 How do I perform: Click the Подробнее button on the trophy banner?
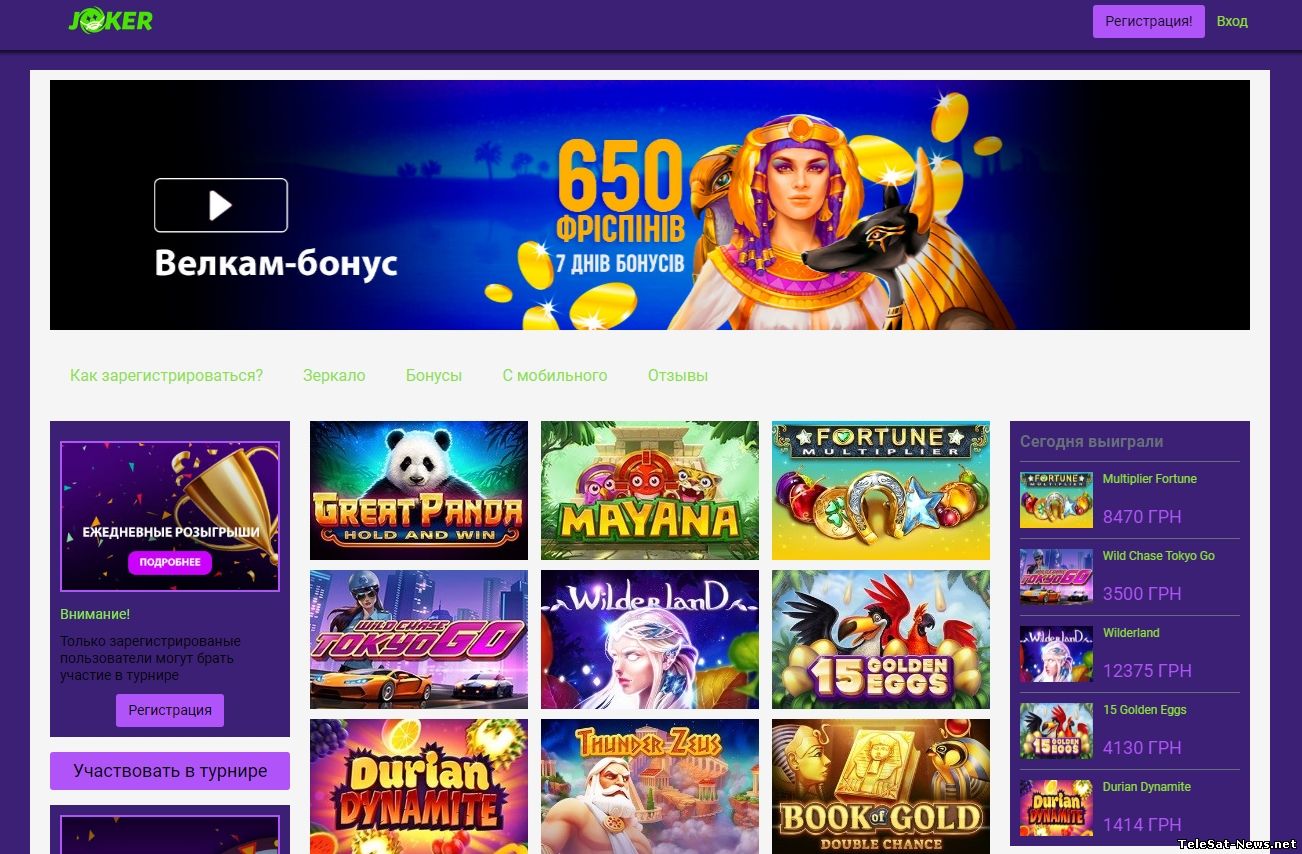170,562
